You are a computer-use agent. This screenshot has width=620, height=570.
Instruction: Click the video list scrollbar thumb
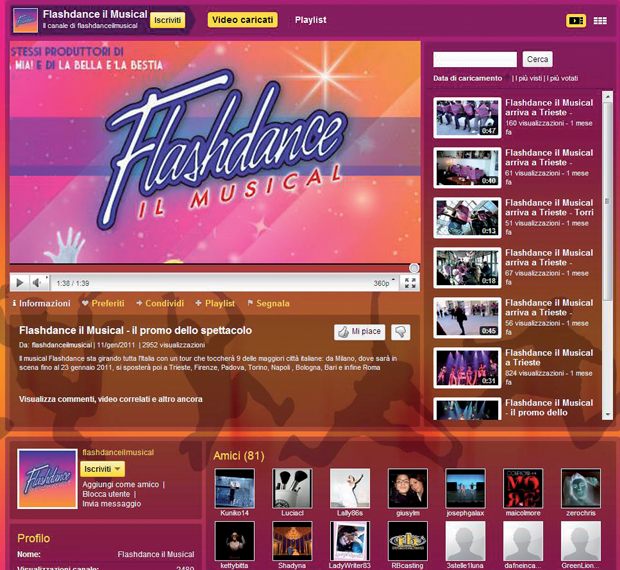click(x=607, y=202)
